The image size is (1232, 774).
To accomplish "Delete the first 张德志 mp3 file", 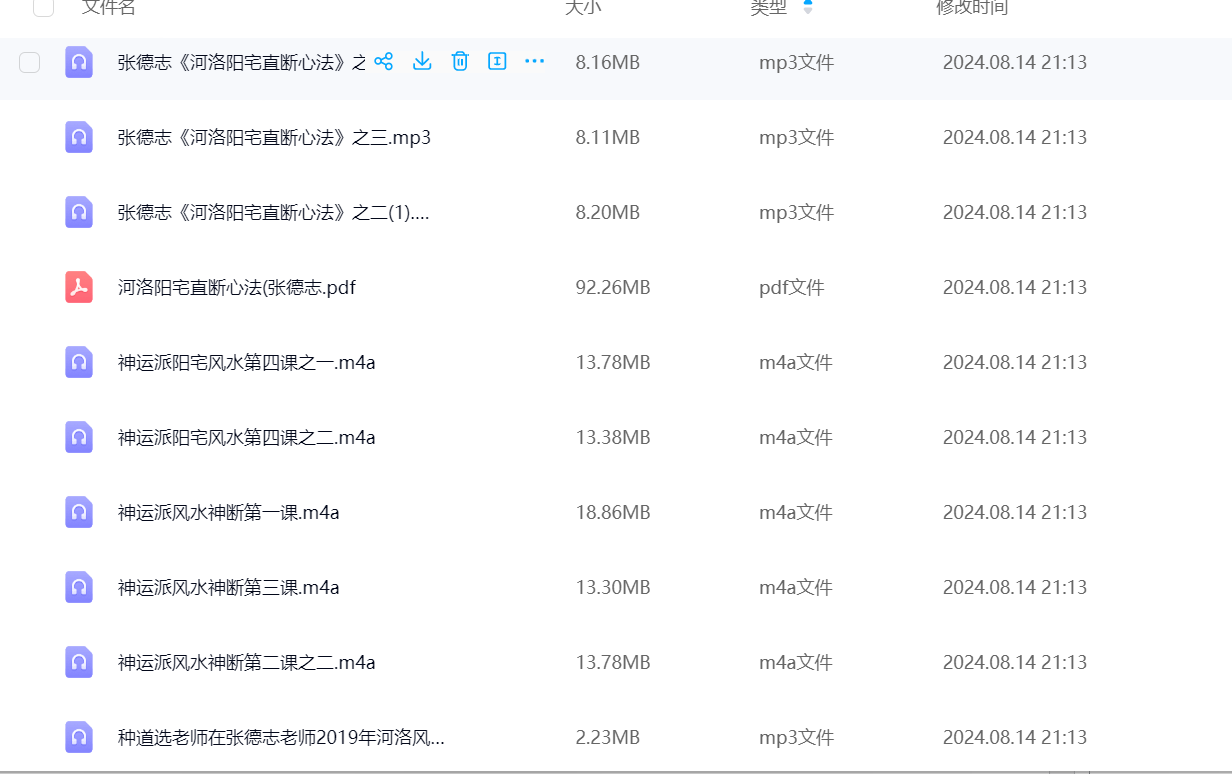I will (459, 61).
